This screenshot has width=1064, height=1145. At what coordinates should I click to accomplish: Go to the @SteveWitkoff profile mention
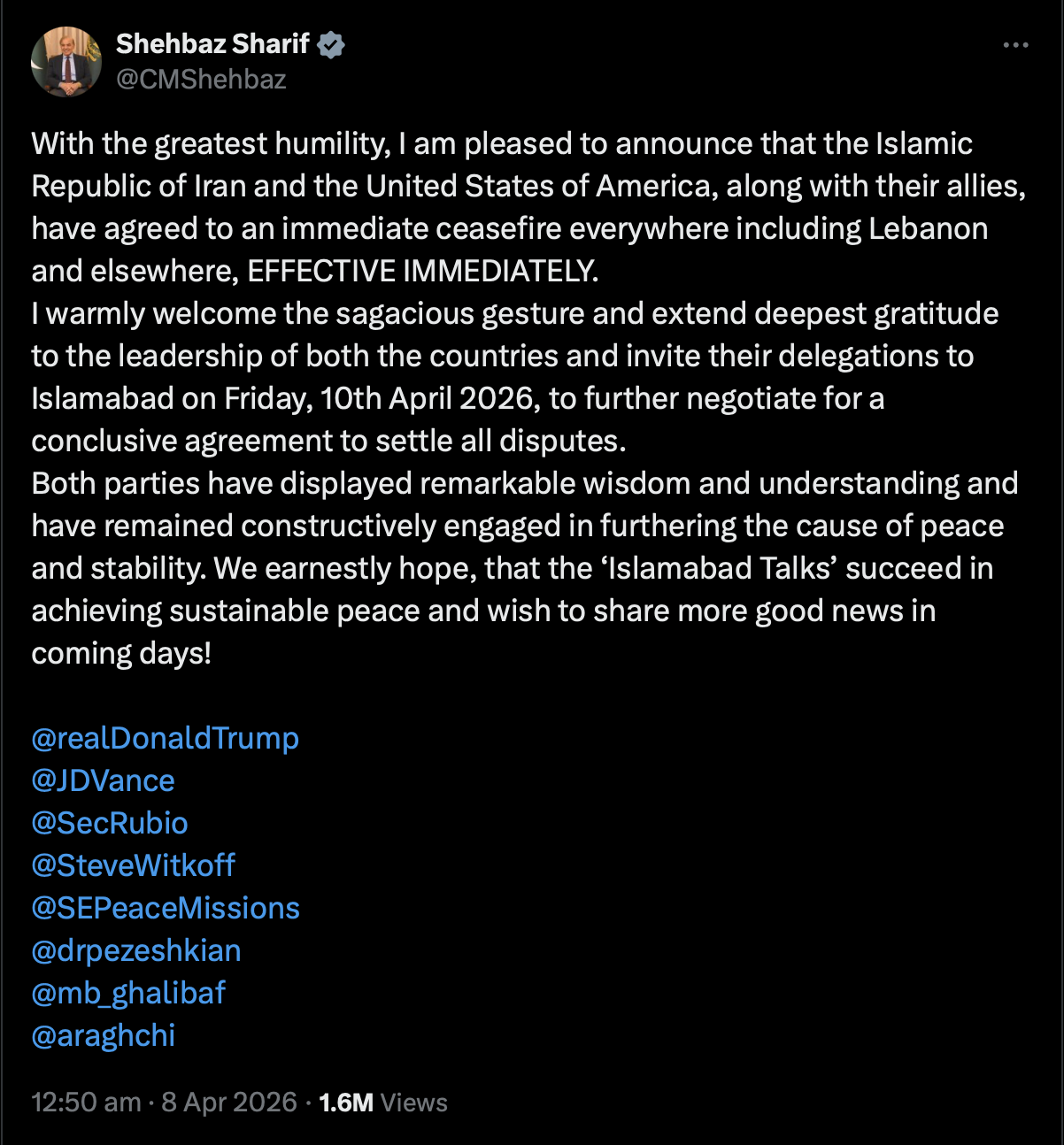(133, 865)
